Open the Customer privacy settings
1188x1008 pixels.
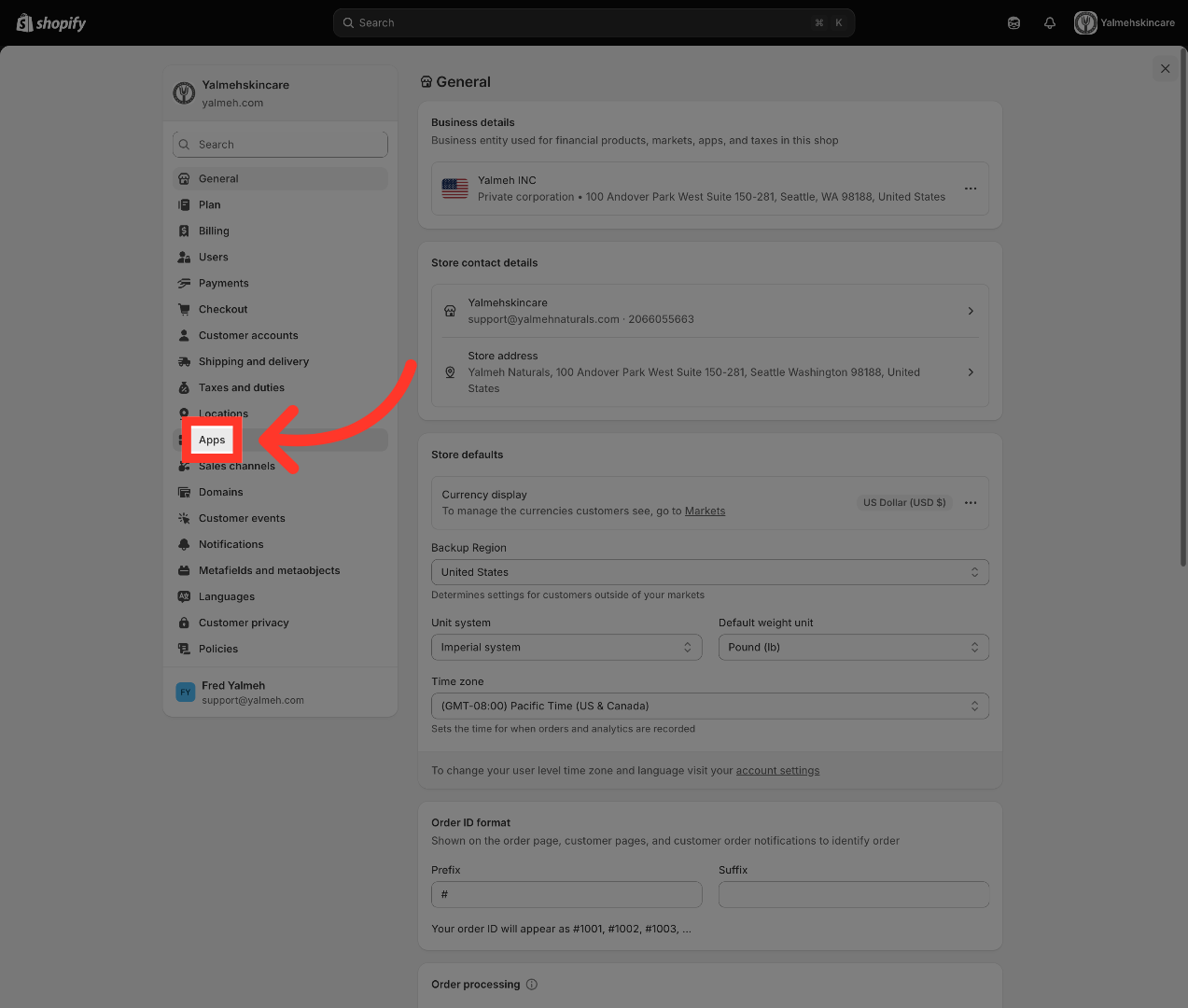(x=280, y=623)
